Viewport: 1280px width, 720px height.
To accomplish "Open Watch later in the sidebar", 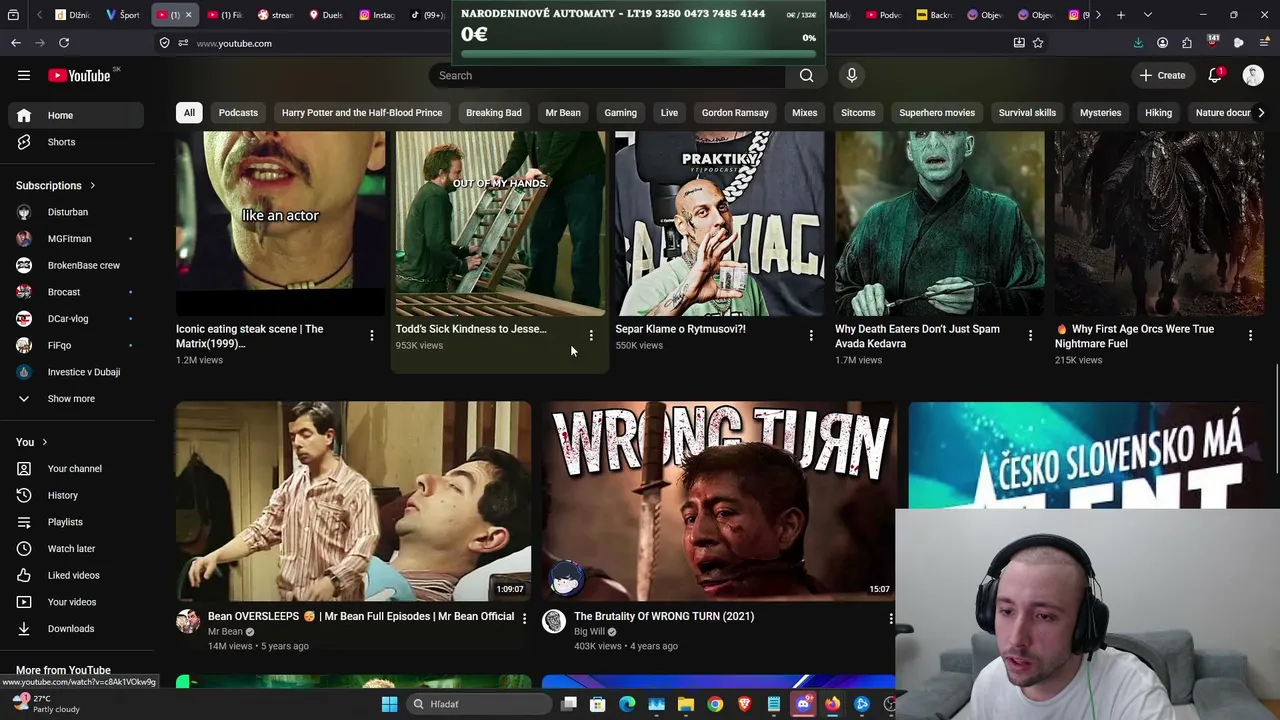I will pos(76,549).
